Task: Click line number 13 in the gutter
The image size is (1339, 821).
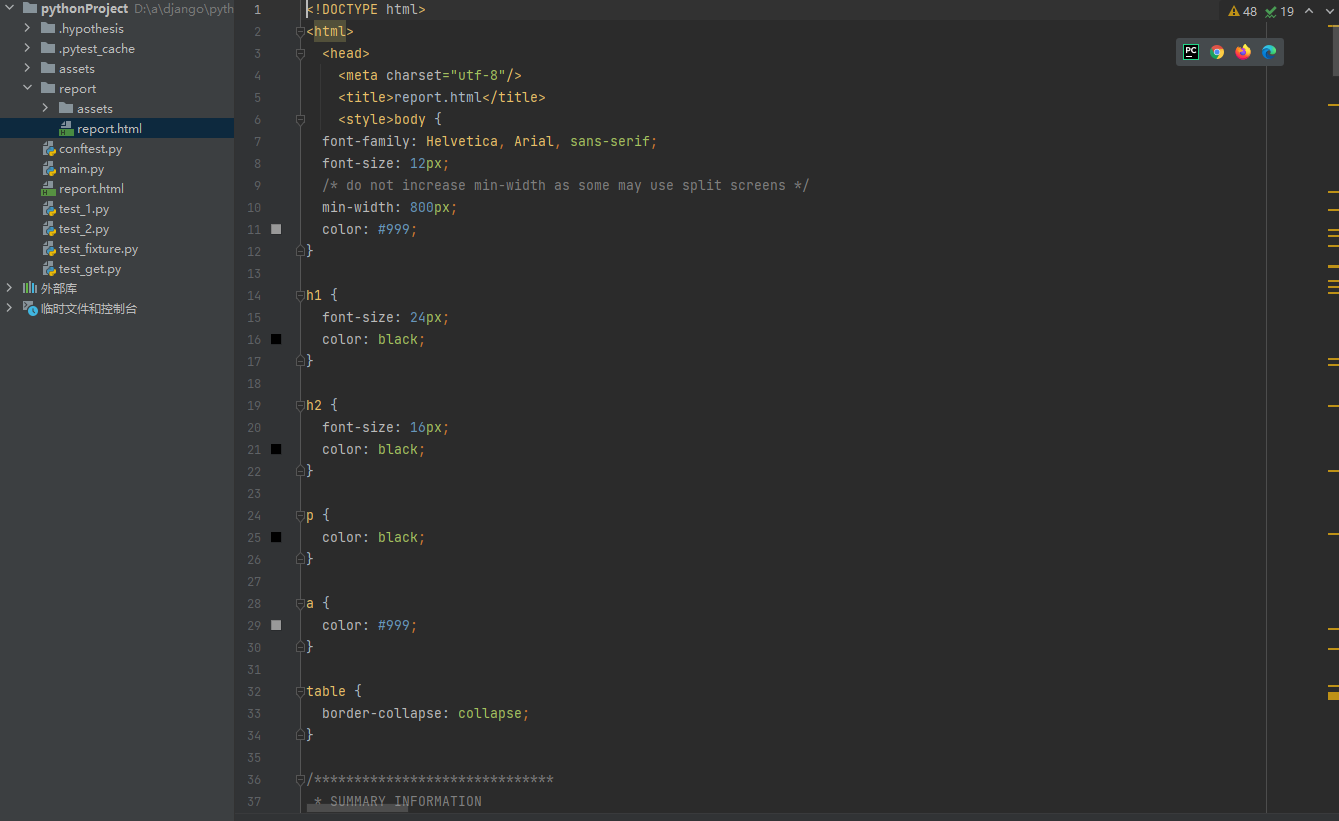Action: coord(253,273)
